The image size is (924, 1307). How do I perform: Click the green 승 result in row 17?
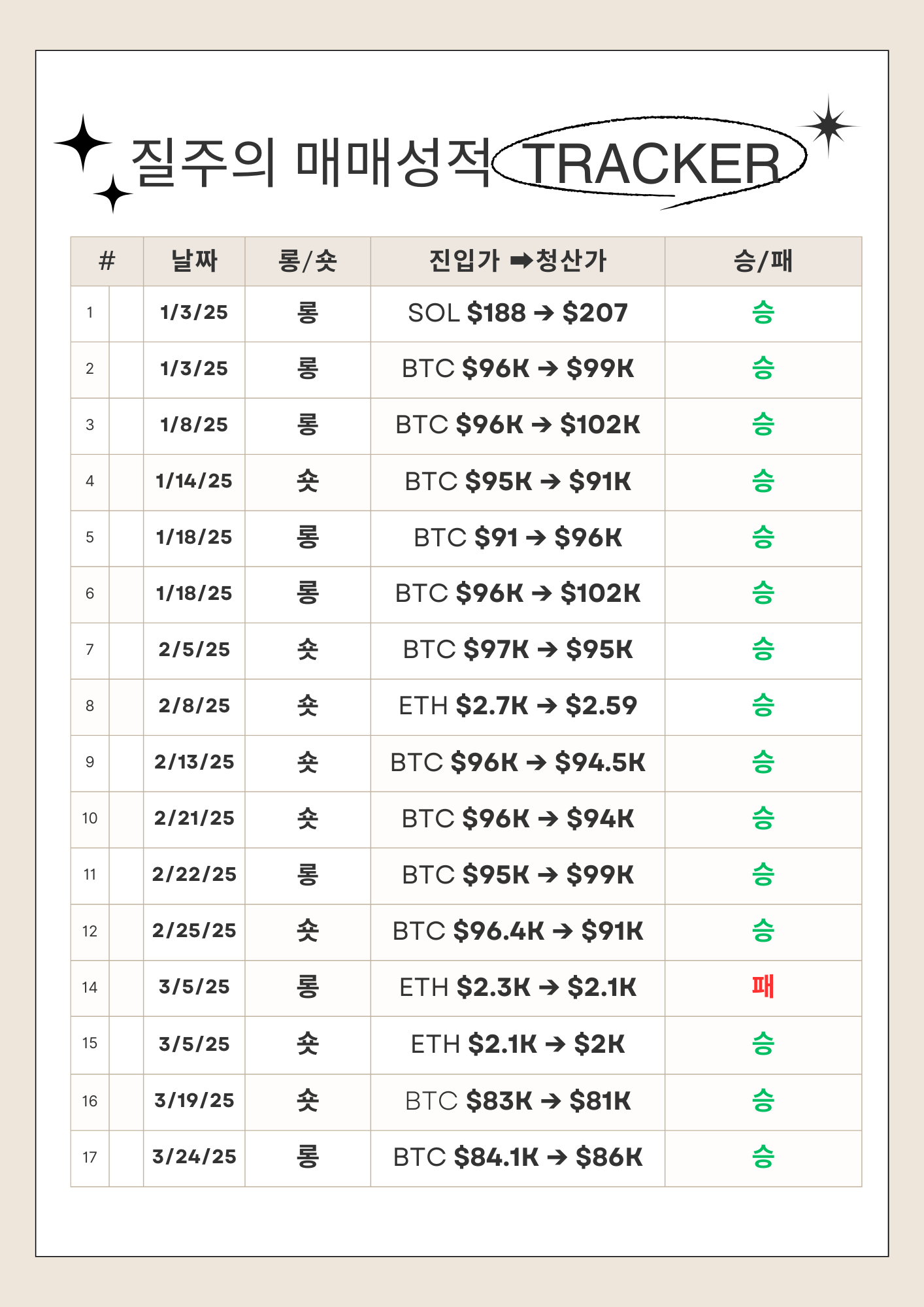coord(763,1157)
